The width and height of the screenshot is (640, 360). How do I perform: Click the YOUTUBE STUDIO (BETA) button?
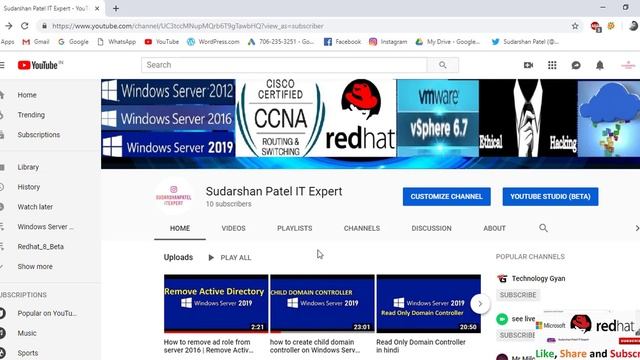pos(550,196)
